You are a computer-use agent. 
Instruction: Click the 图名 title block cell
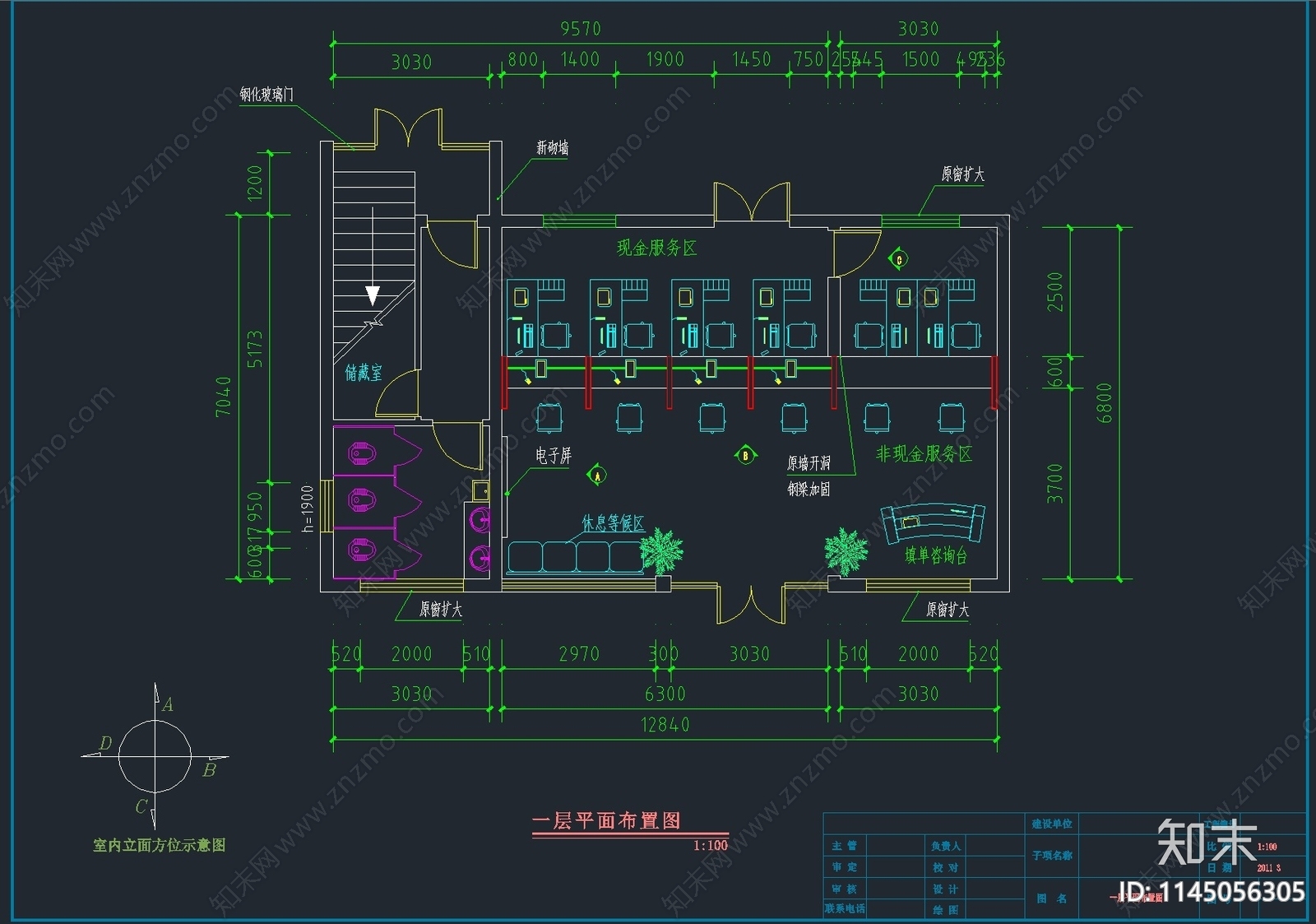point(1052,898)
